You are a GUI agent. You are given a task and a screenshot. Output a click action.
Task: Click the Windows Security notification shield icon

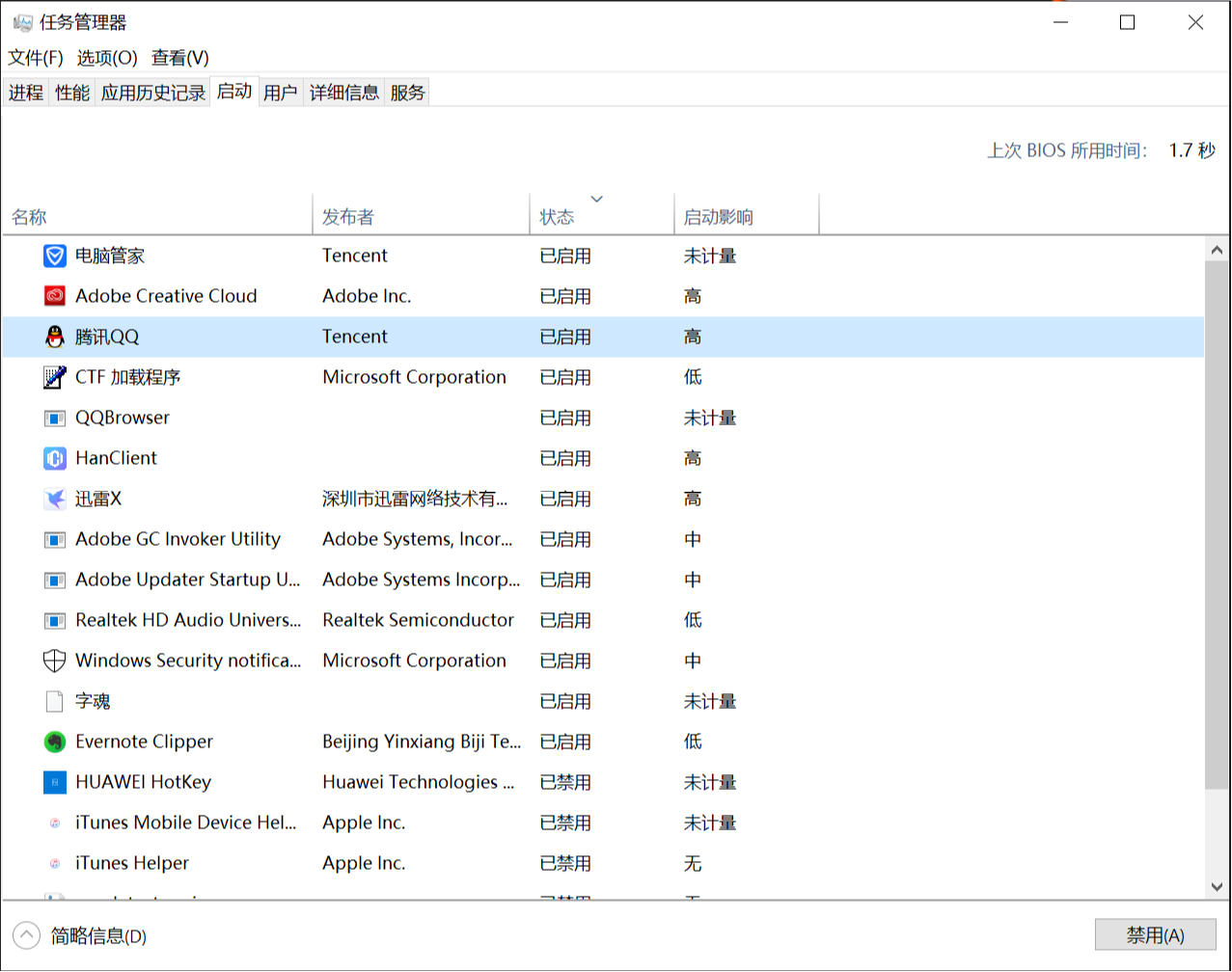pyautogui.click(x=55, y=661)
